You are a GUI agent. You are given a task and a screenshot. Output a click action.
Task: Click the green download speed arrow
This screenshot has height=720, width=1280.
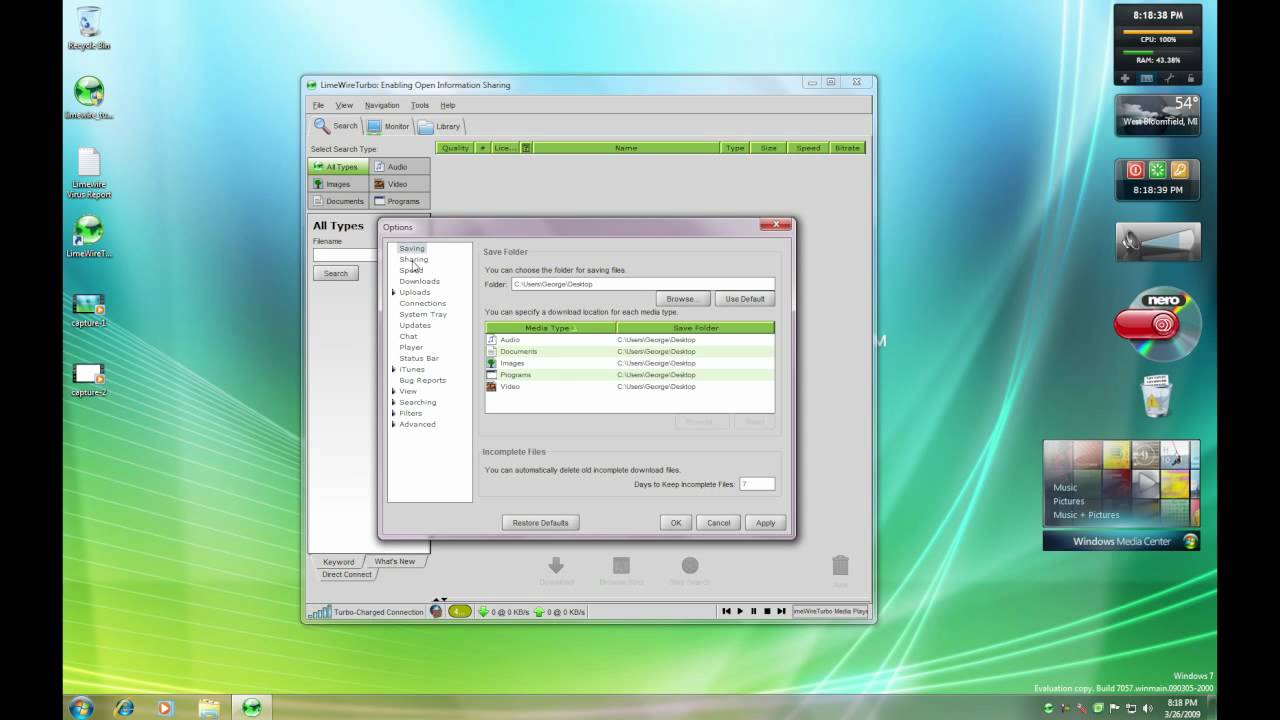[x=484, y=611]
